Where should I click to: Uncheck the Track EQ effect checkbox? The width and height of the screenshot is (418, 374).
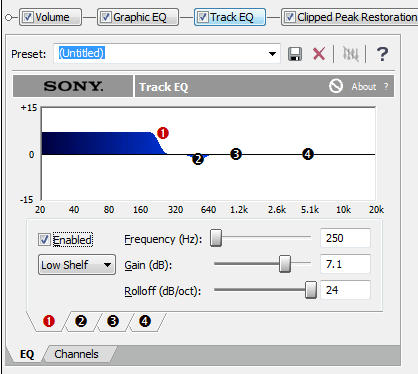[203, 17]
